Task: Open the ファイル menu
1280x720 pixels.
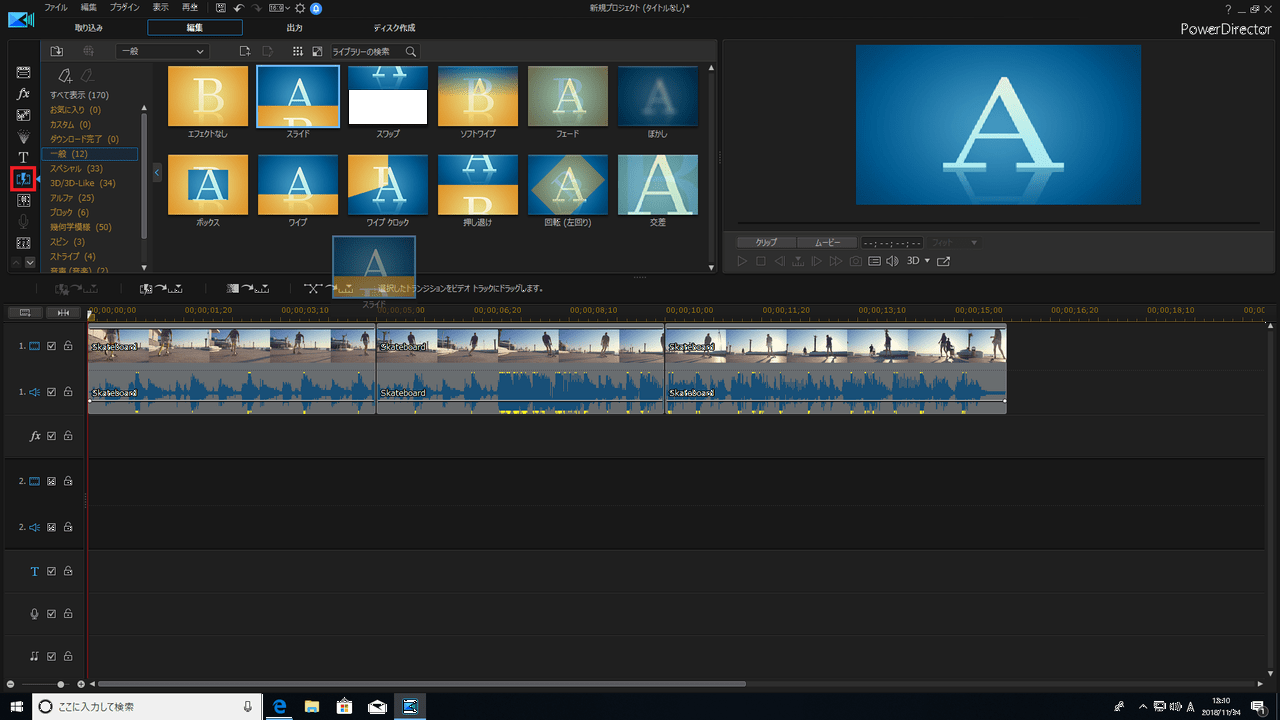Action: click(x=56, y=8)
